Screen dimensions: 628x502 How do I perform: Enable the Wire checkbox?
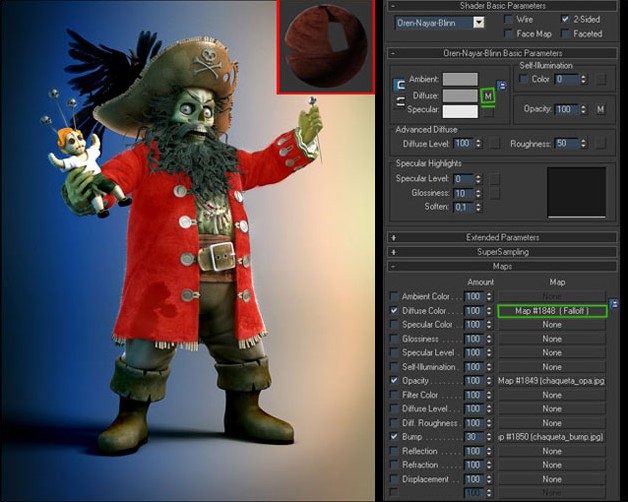[510, 19]
